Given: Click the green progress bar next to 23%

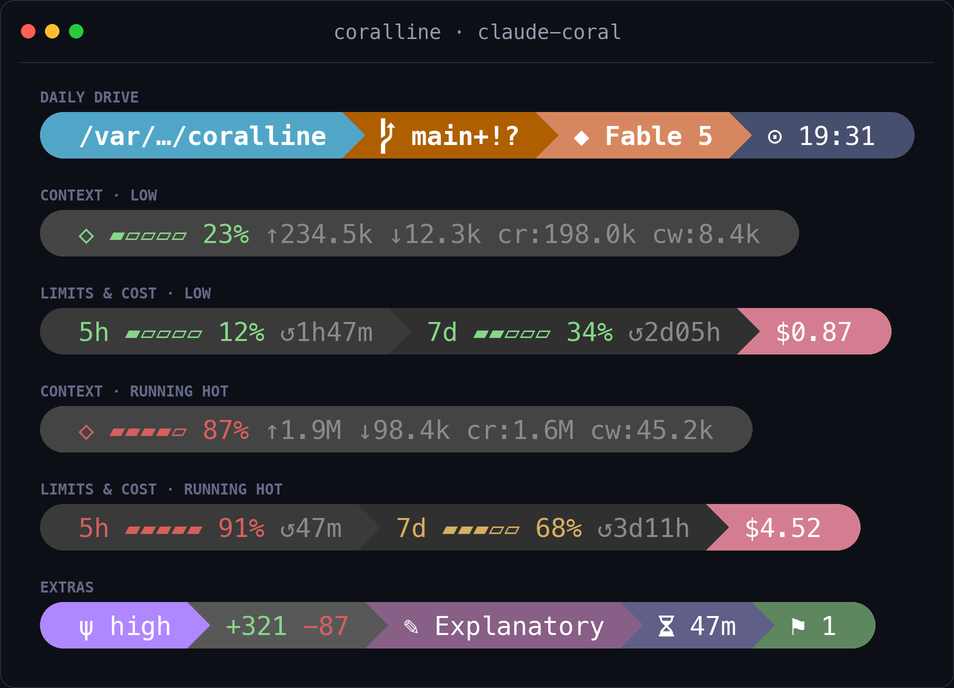Looking at the screenshot, I should 148,236.
